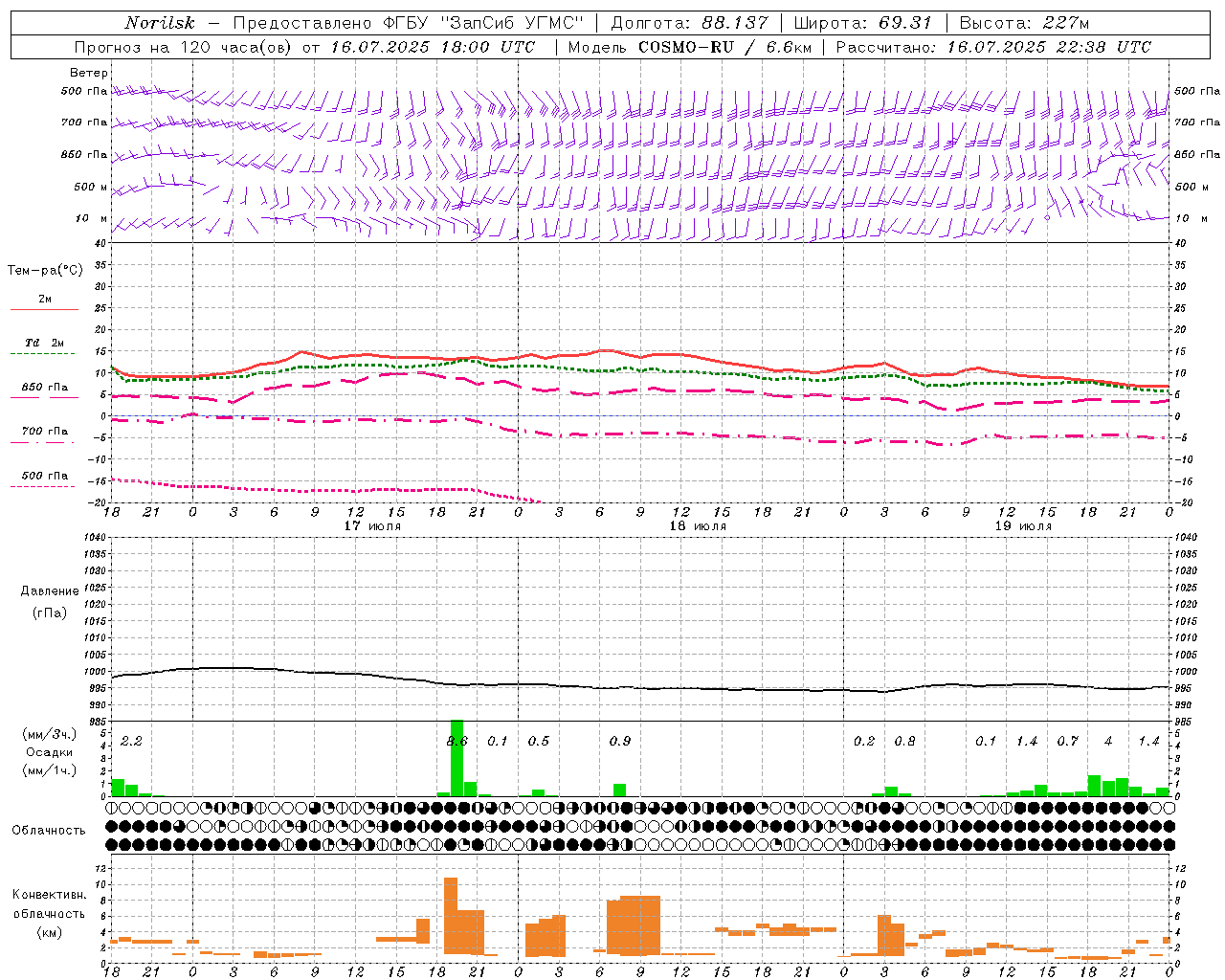Click the '0.8' precipitation amount
The height and width of the screenshot is (980, 1225).
904,741
